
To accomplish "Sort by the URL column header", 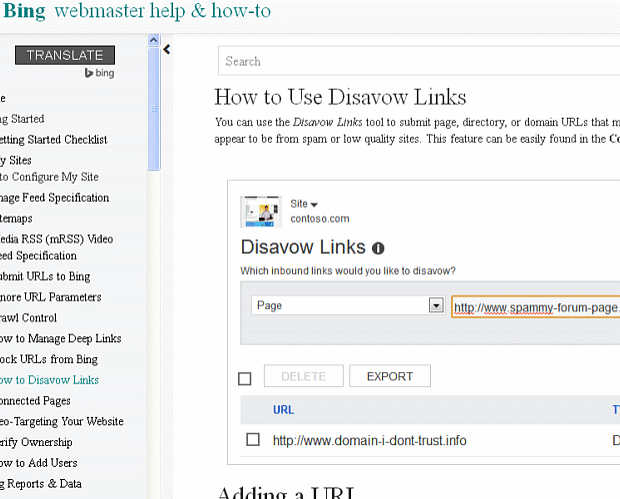I will pos(284,410).
